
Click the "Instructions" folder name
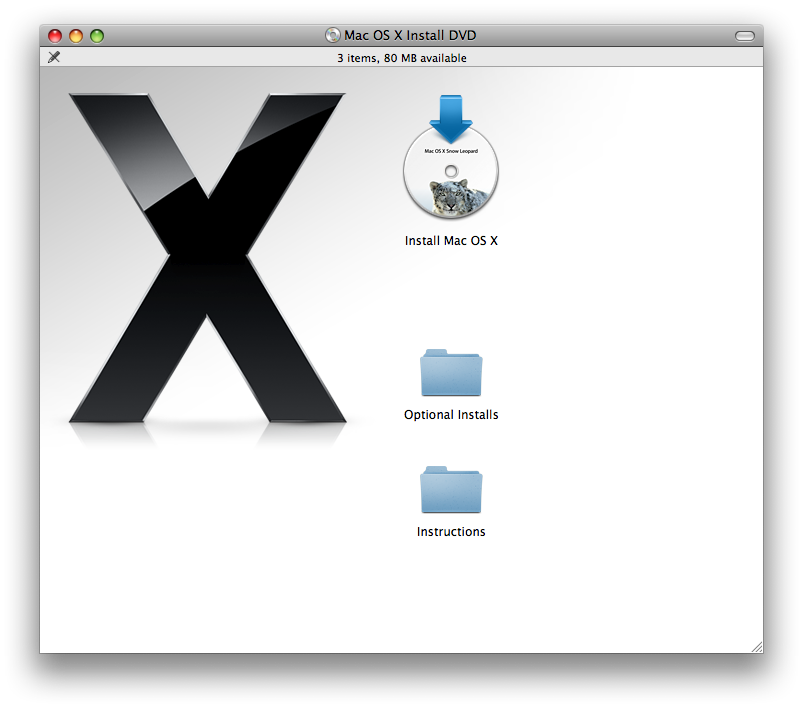point(451,532)
